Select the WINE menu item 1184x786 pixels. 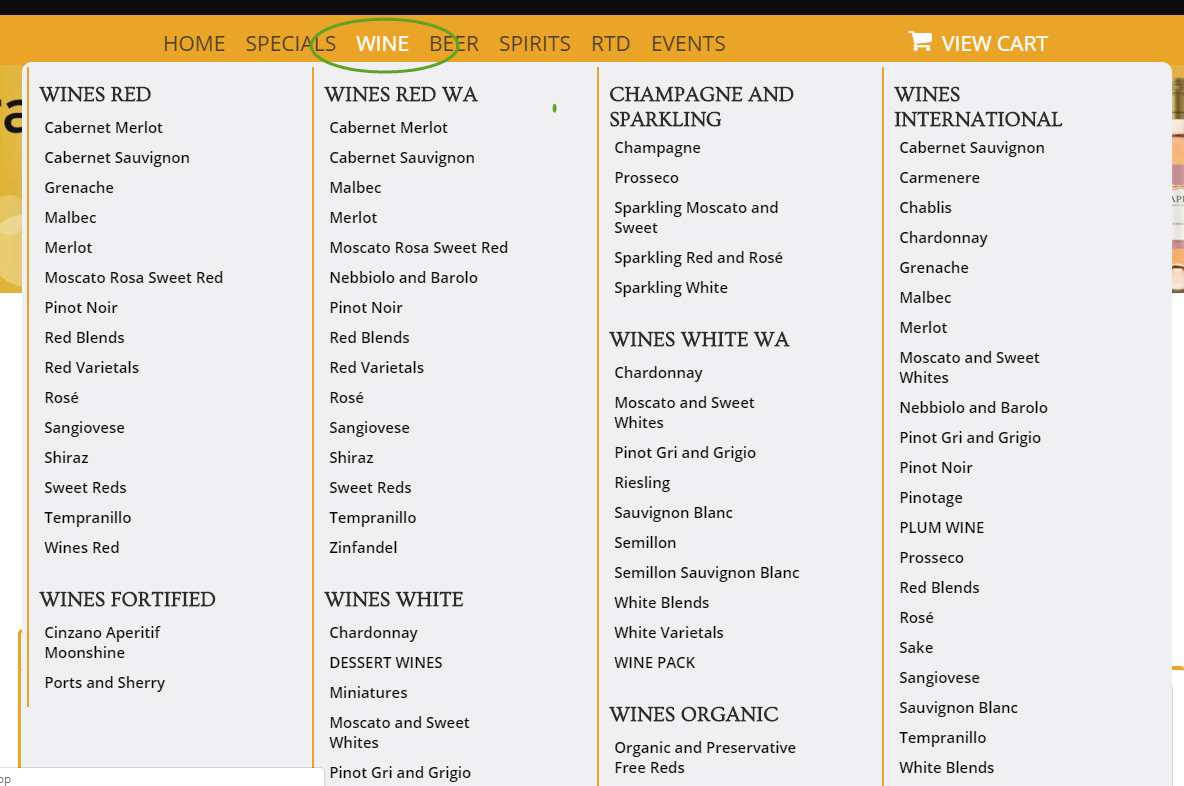point(383,44)
